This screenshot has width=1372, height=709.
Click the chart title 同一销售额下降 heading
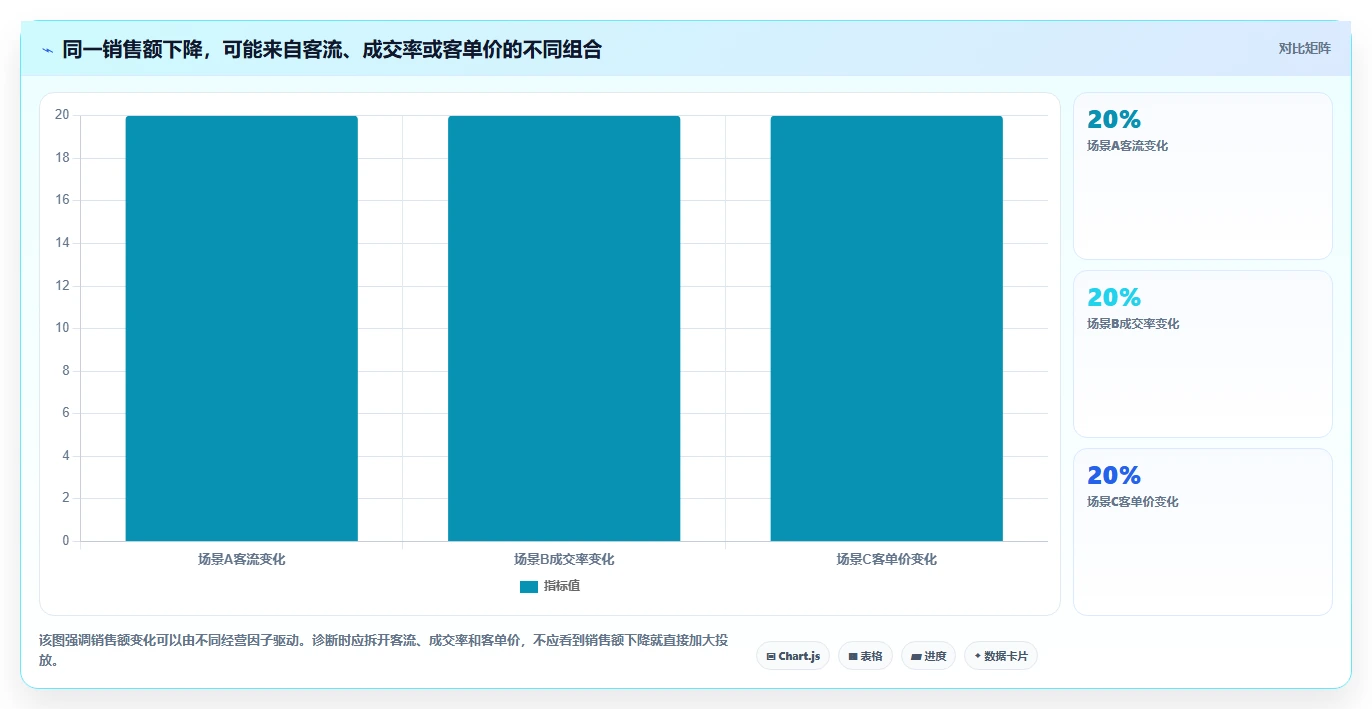click(x=332, y=50)
